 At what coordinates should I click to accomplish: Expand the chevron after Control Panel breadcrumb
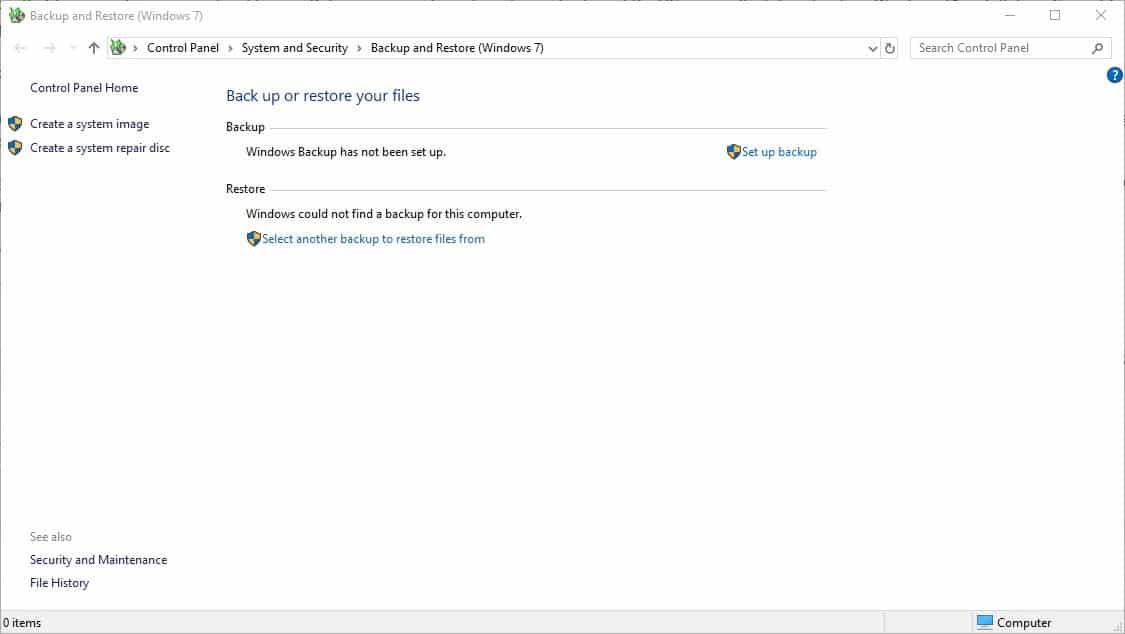(230, 48)
